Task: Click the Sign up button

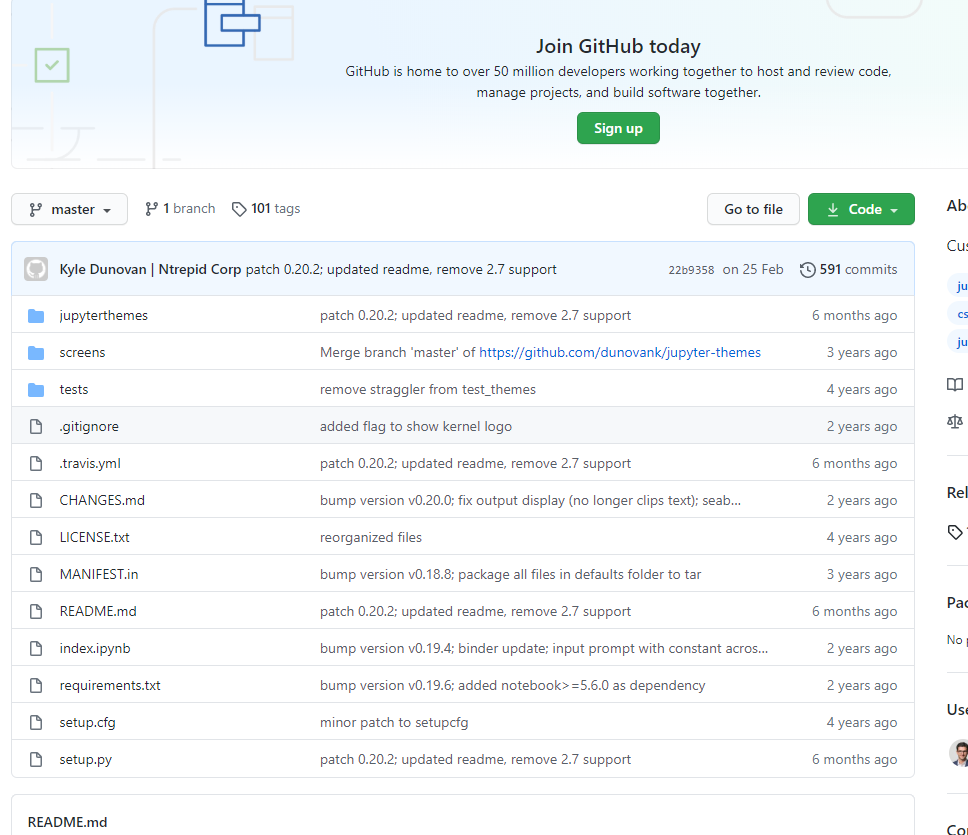Action: click(617, 128)
